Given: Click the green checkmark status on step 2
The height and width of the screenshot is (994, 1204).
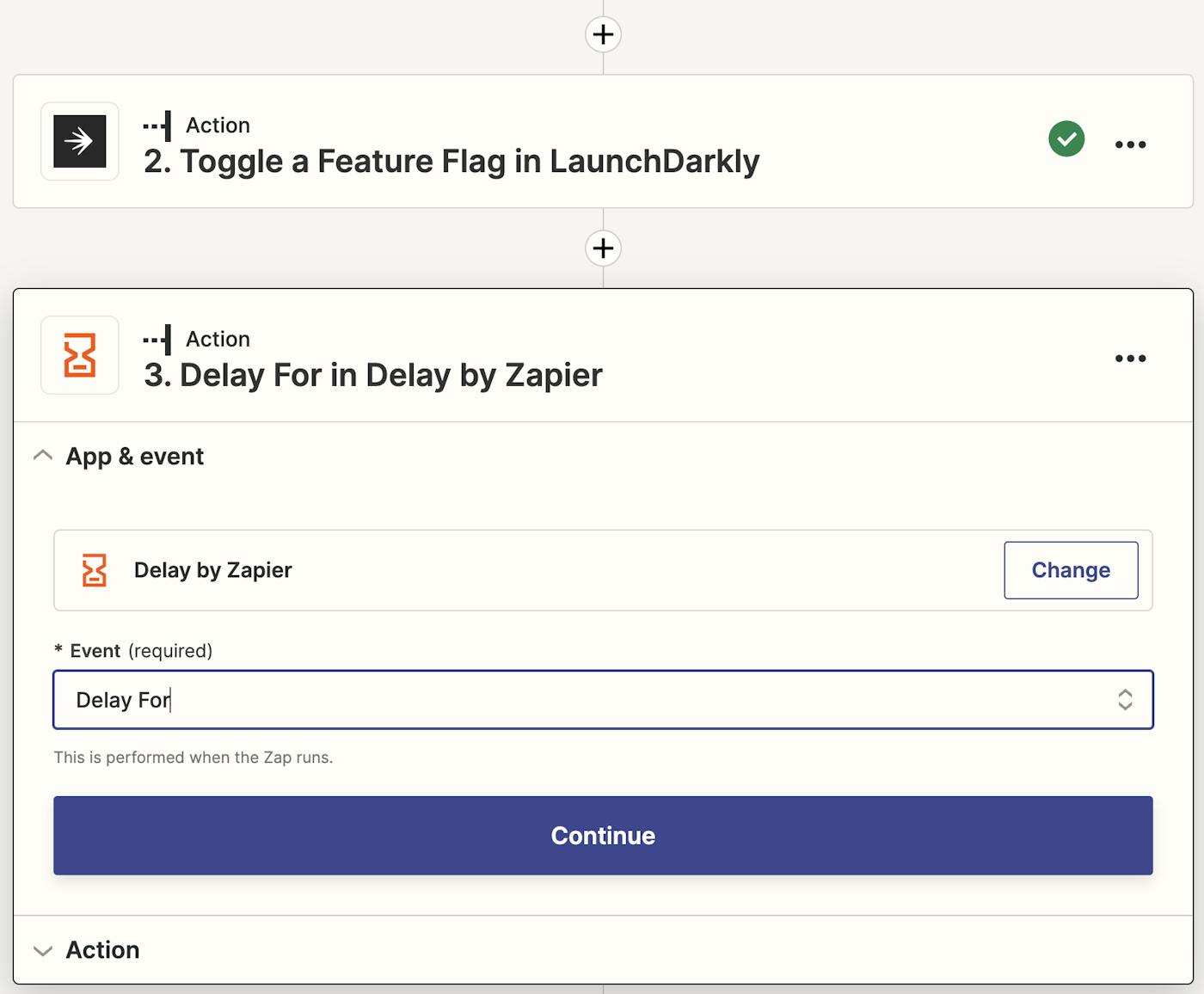Looking at the screenshot, I should coord(1066,139).
